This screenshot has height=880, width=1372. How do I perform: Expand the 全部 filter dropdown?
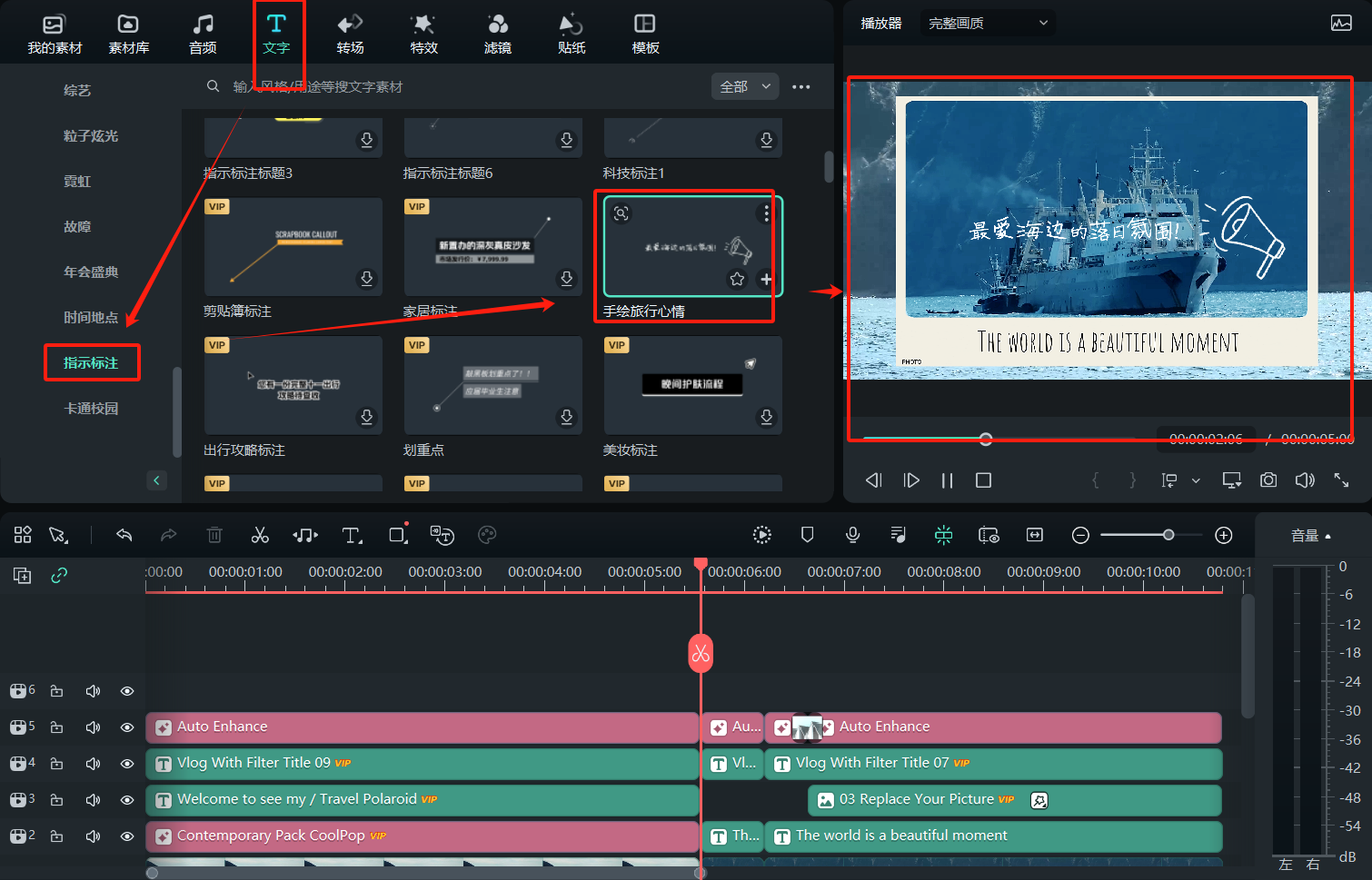745,87
